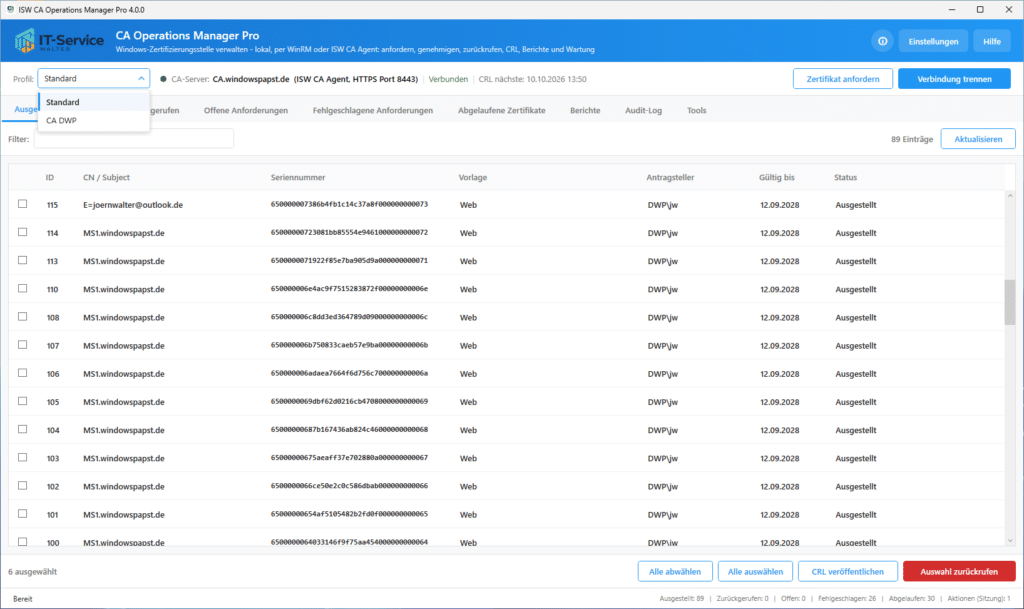Click CRL veröffentlichen button
This screenshot has width=1024, height=609.
click(x=848, y=571)
